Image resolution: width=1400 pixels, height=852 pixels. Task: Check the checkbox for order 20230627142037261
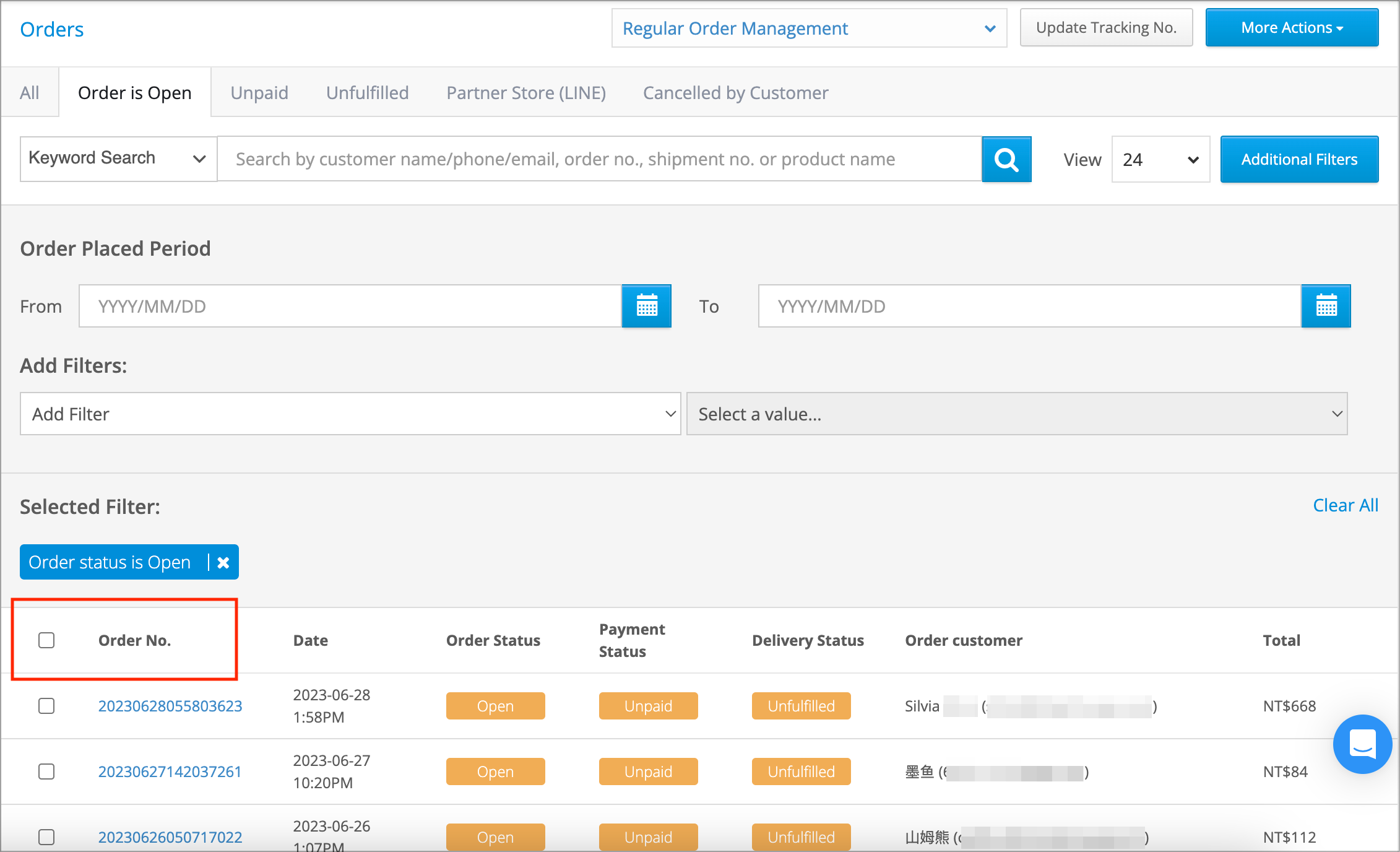click(x=46, y=772)
